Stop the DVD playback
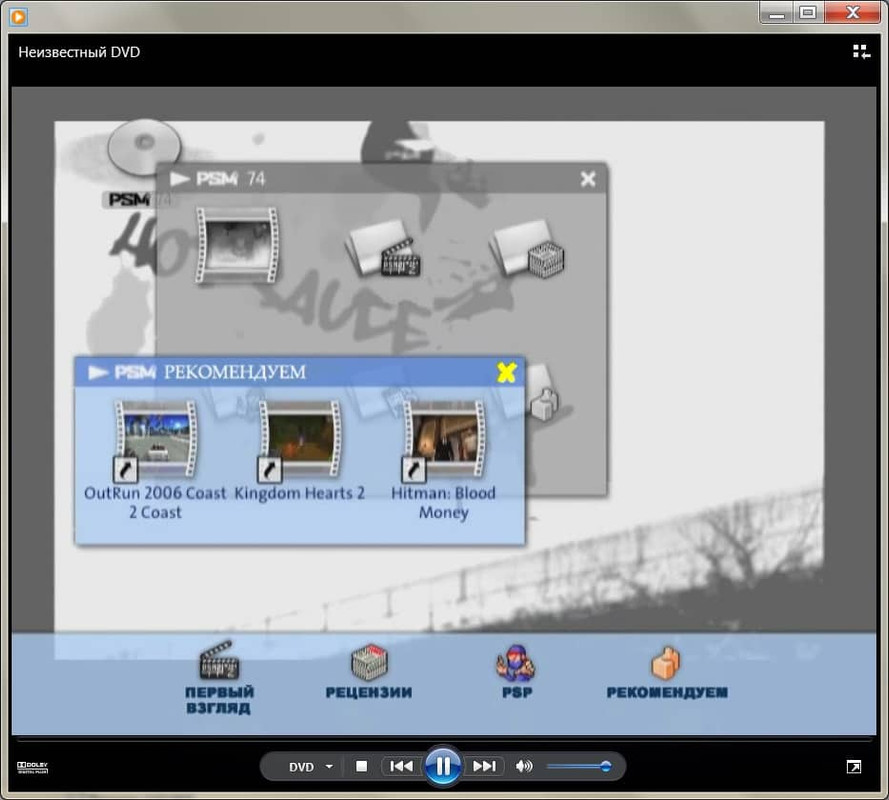This screenshot has height=800, width=889. point(361,767)
